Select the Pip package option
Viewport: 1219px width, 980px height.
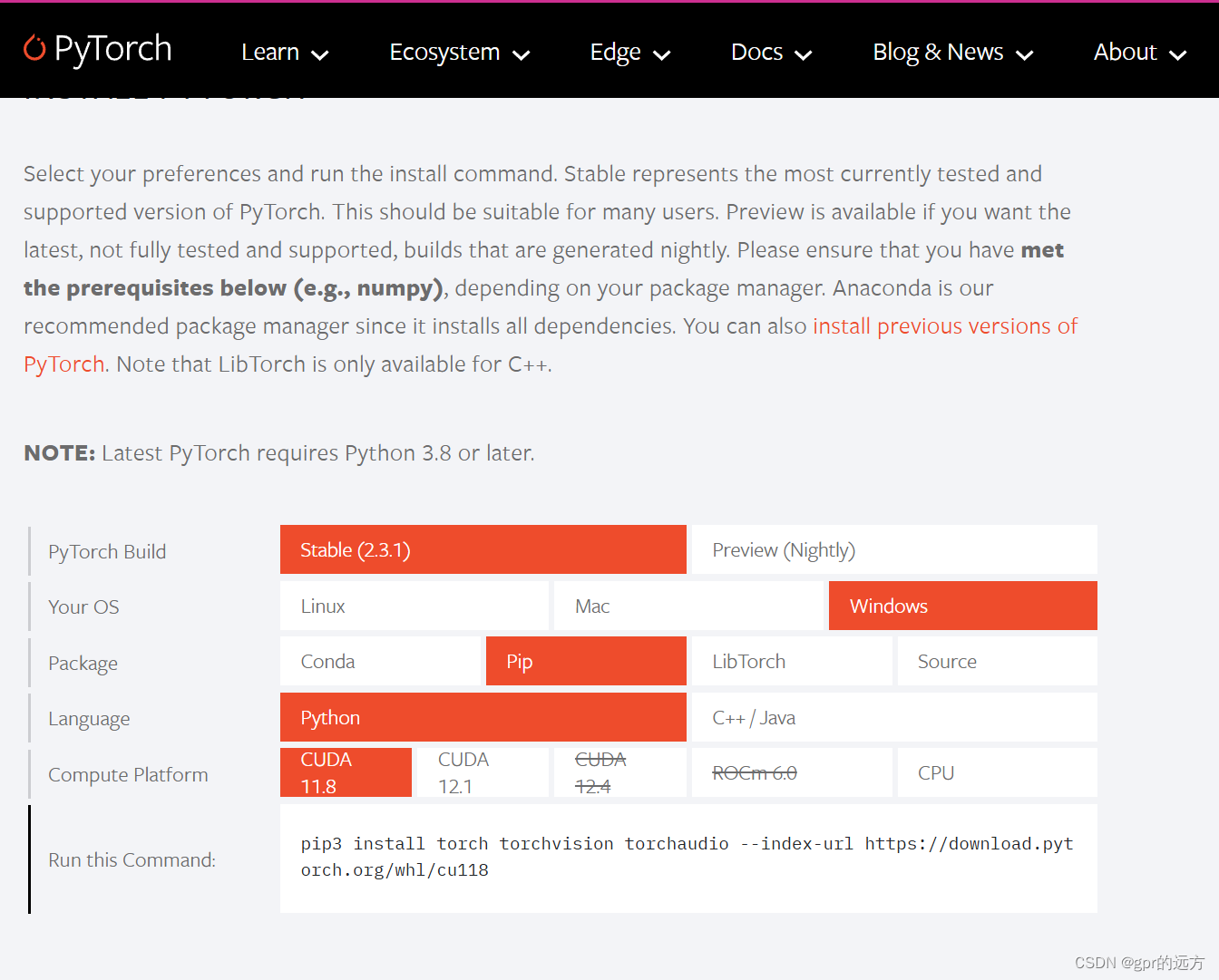coord(586,661)
